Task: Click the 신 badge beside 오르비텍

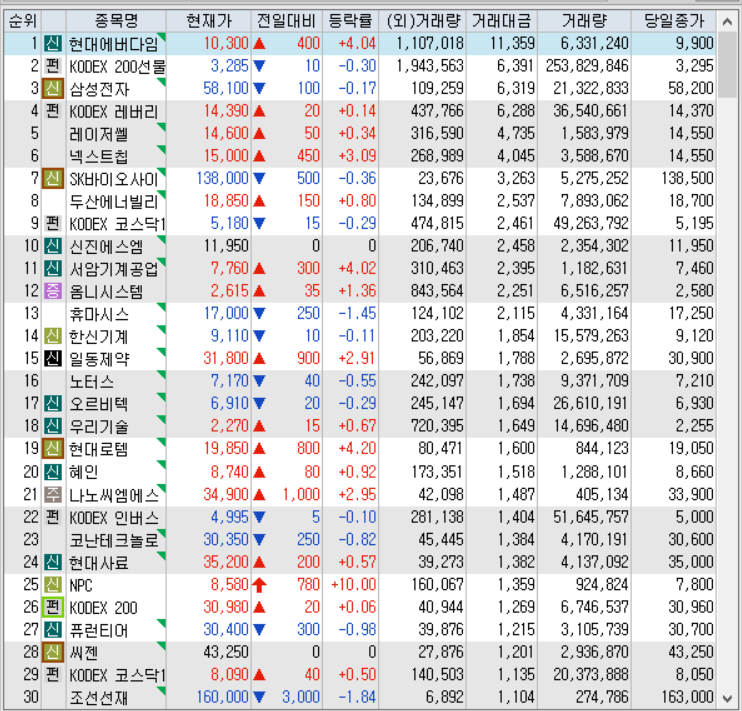Action: 53,403
